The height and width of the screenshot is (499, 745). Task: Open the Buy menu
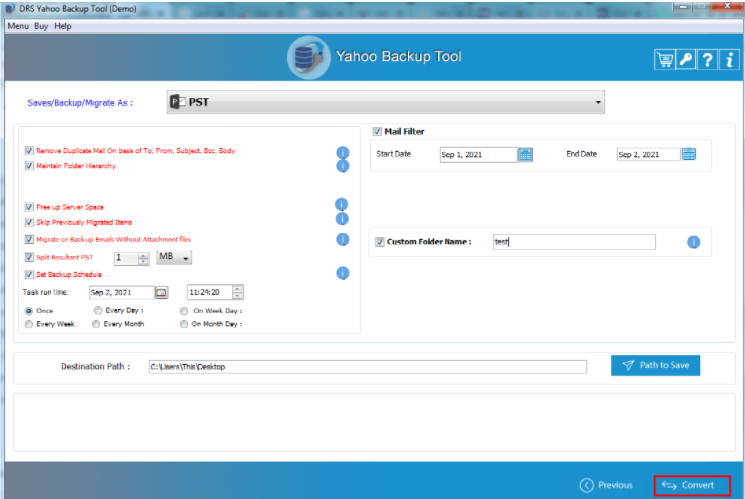coord(41,26)
